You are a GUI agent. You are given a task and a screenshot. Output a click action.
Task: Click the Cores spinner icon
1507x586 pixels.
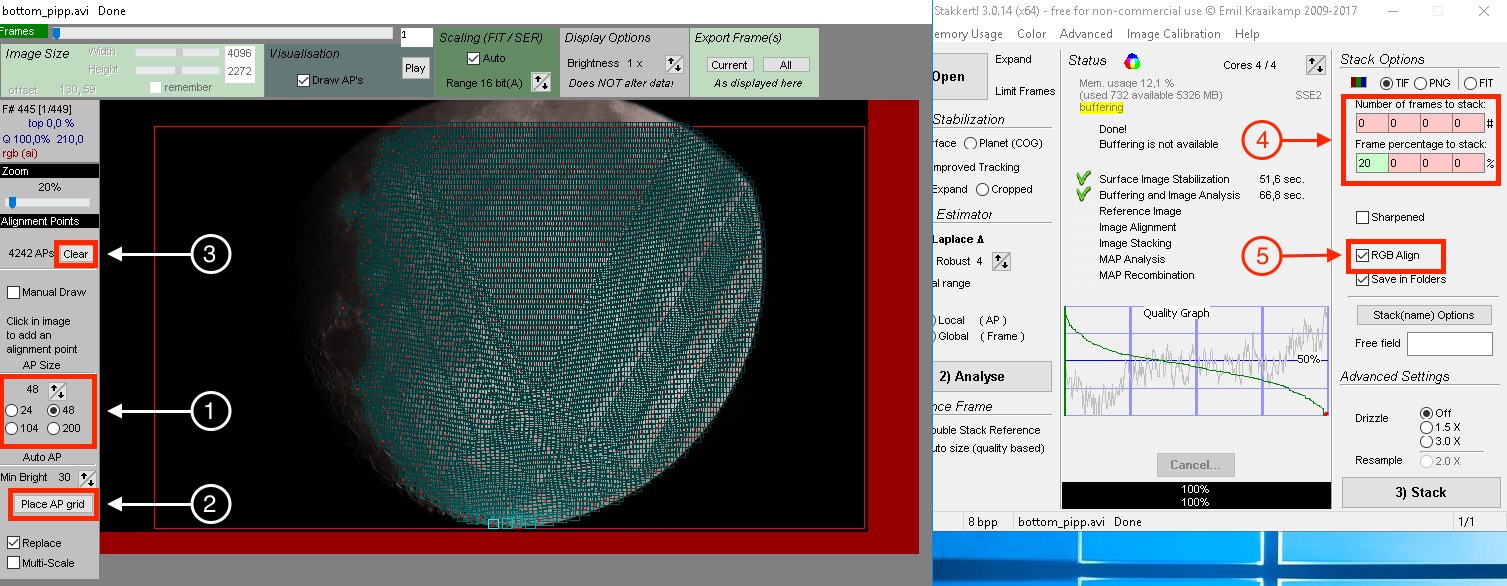(x=1315, y=66)
